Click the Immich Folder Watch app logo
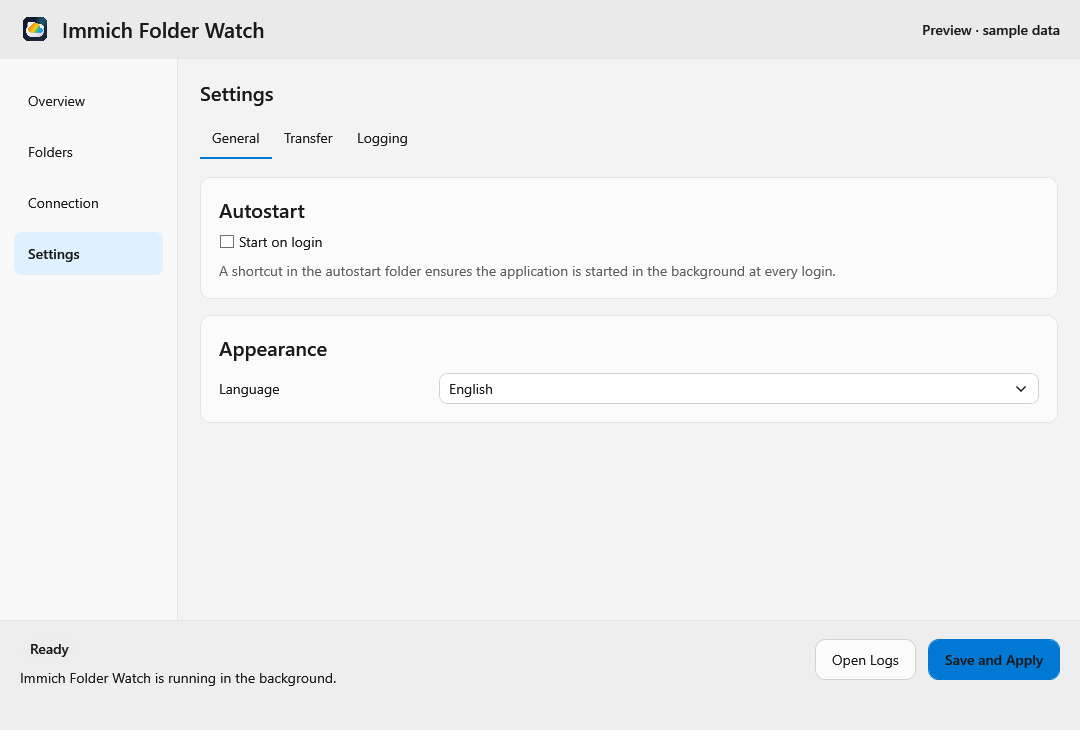 [x=35, y=30]
